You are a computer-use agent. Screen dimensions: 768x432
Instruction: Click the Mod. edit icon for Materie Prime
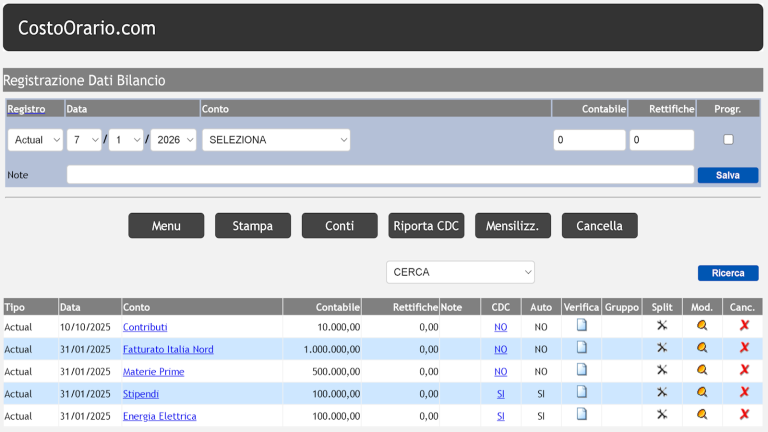pos(702,371)
